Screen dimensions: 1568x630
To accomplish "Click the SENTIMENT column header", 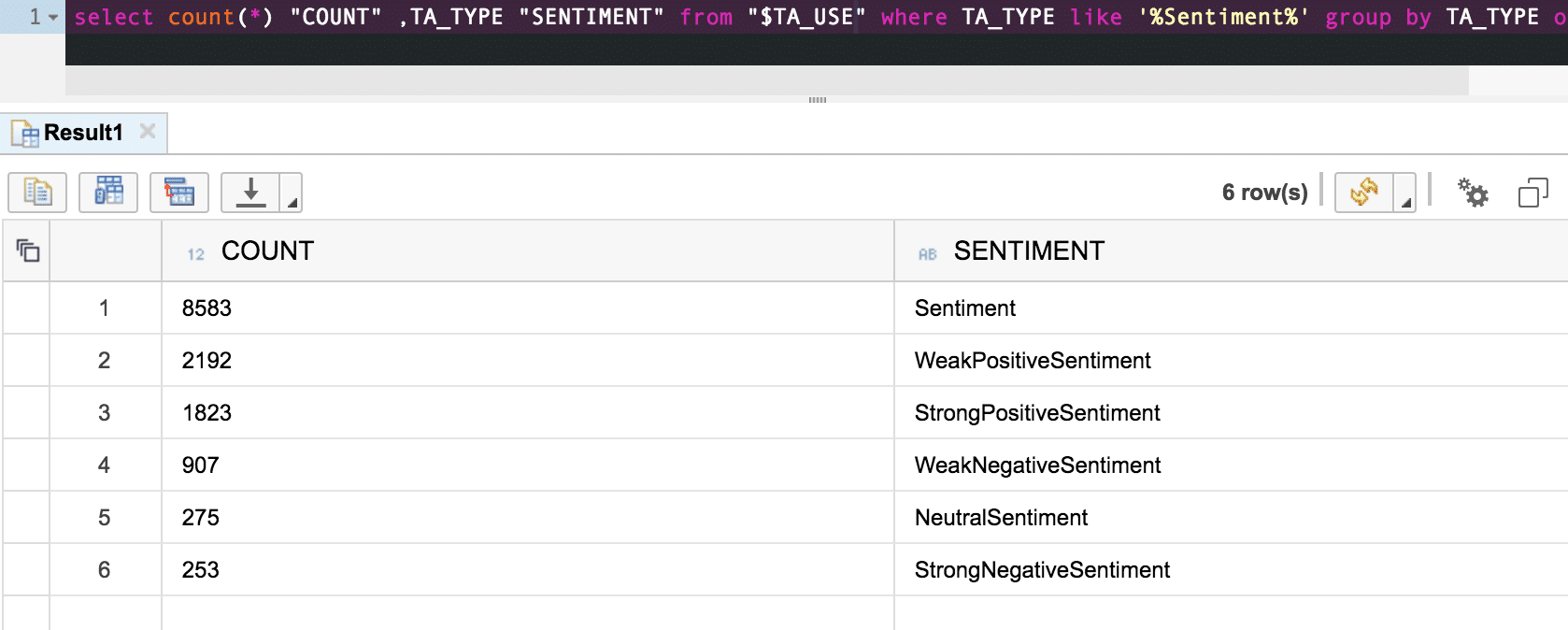I will pyautogui.click(x=1028, y=251).
